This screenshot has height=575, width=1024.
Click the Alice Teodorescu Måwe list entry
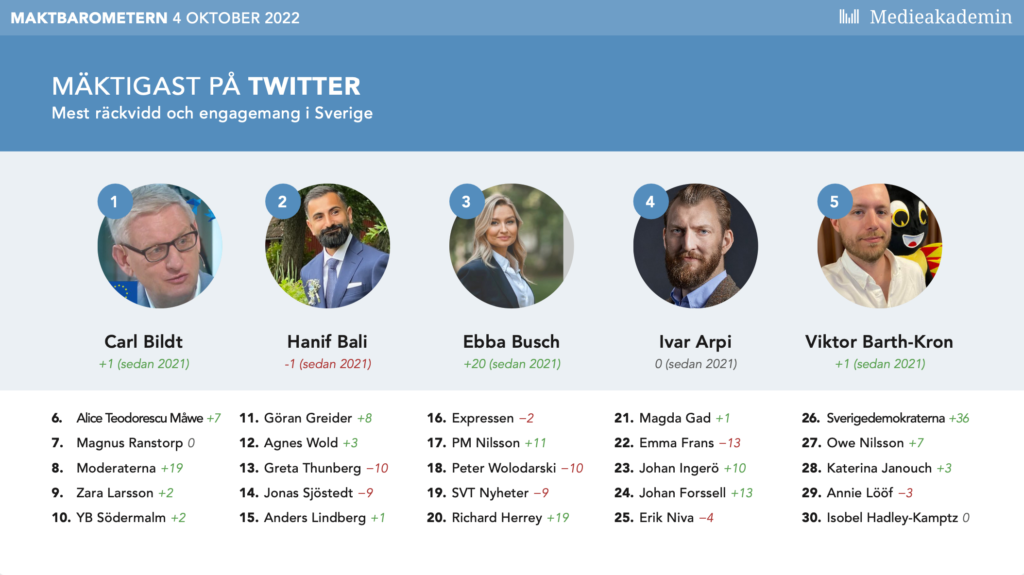pos(136,418)
